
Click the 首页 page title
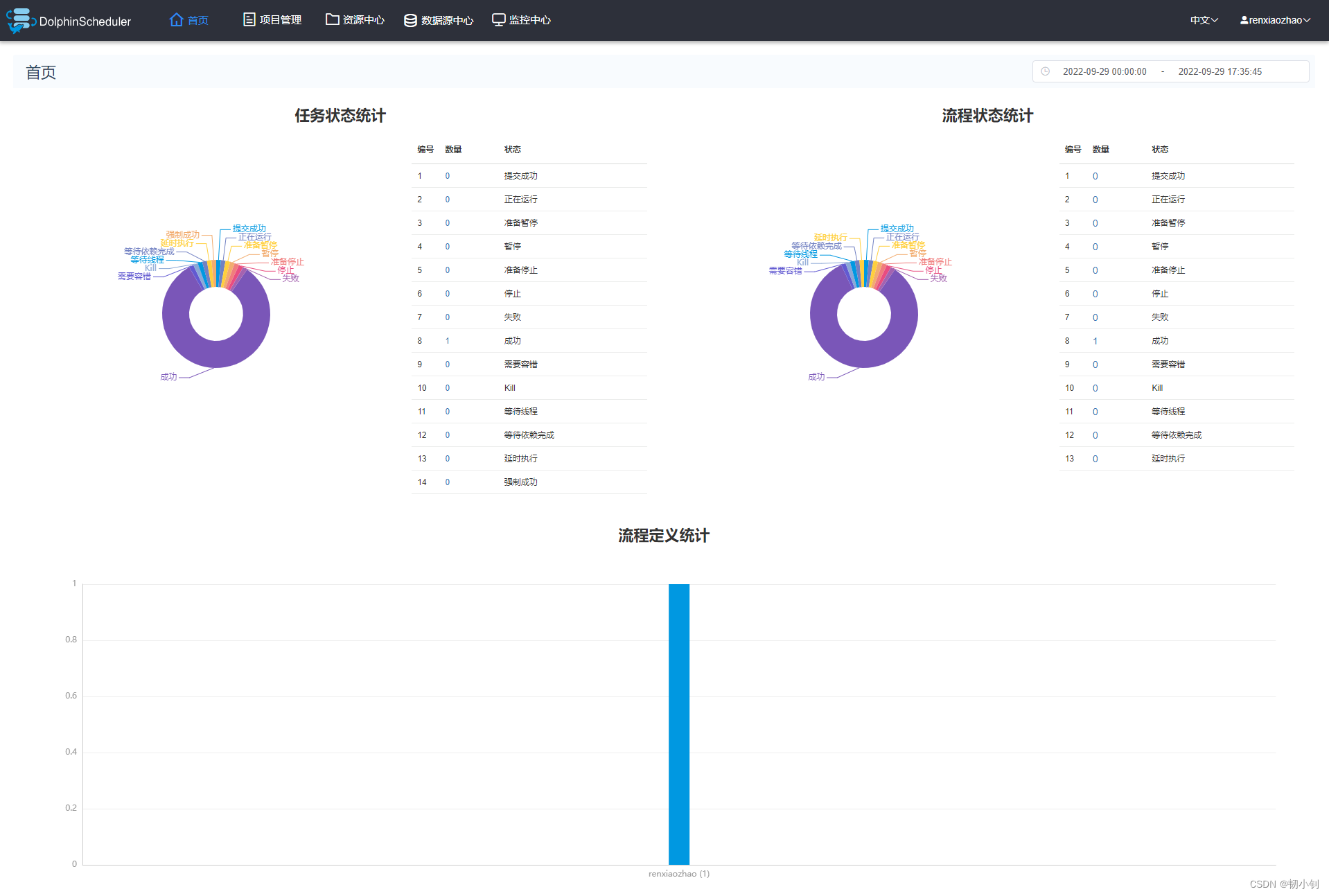41,72
